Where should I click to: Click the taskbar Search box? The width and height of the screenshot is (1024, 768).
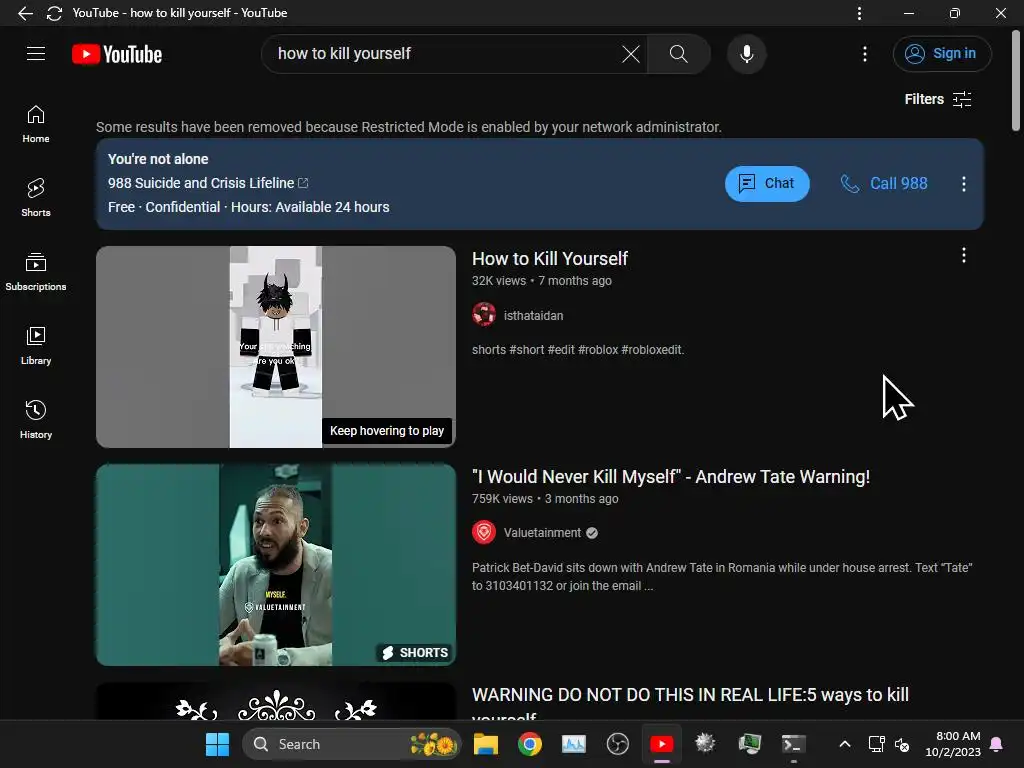coord(351,744)
